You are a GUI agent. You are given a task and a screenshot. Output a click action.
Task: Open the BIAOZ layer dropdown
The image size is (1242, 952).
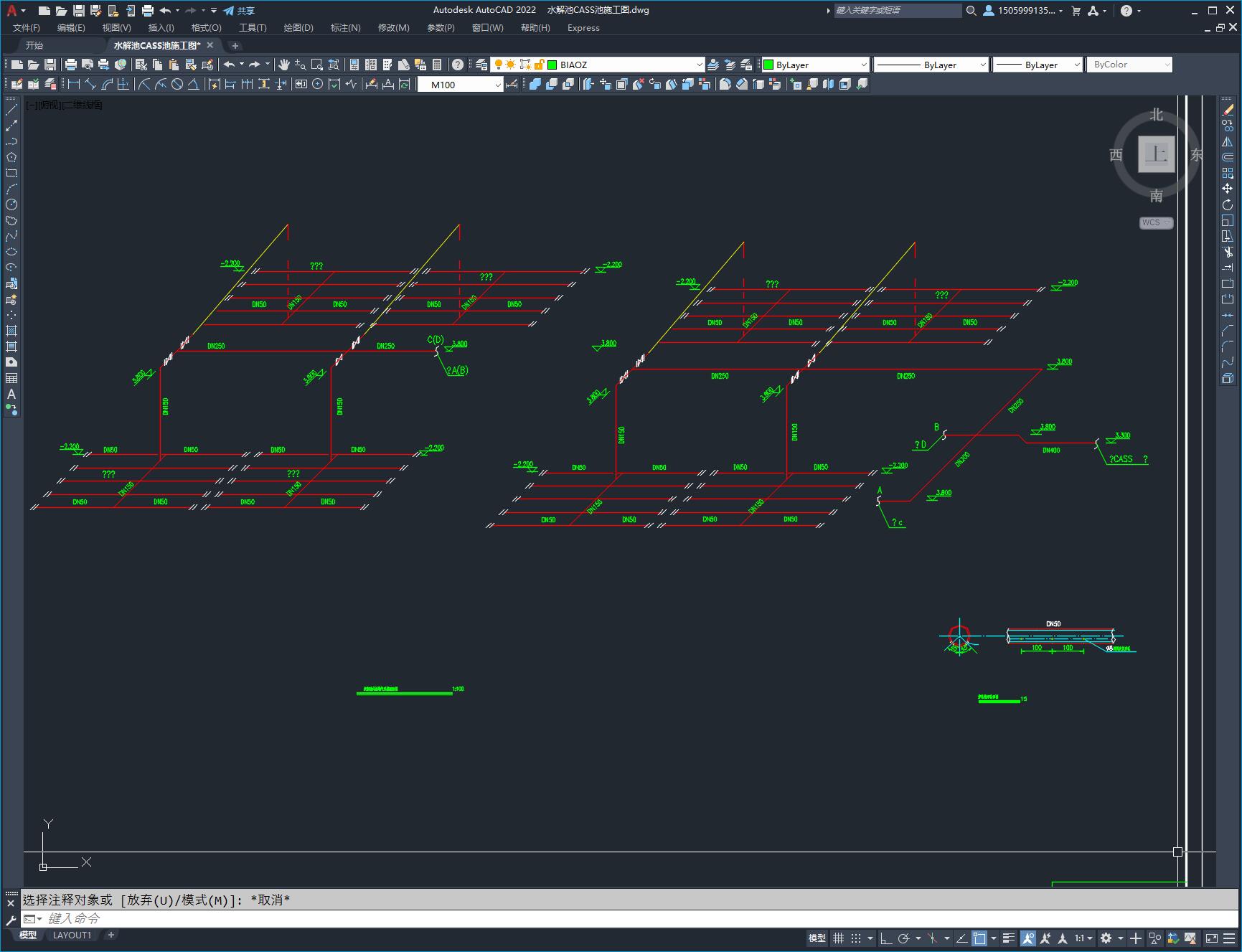[700, 65]
